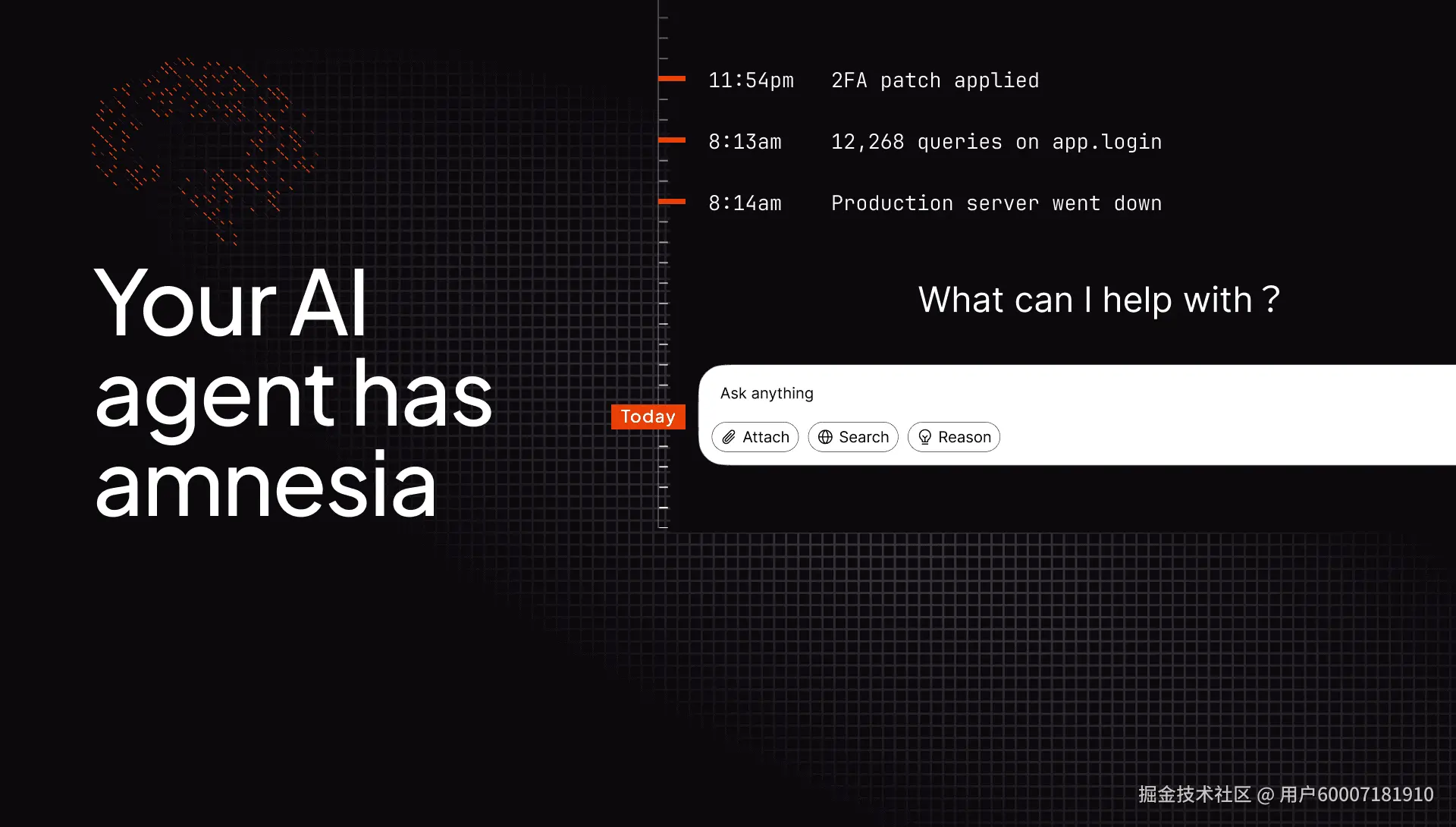Click the Your AI agent has amnesia headline
Viewport: 1456px width, 827px height.
[293, 393]
